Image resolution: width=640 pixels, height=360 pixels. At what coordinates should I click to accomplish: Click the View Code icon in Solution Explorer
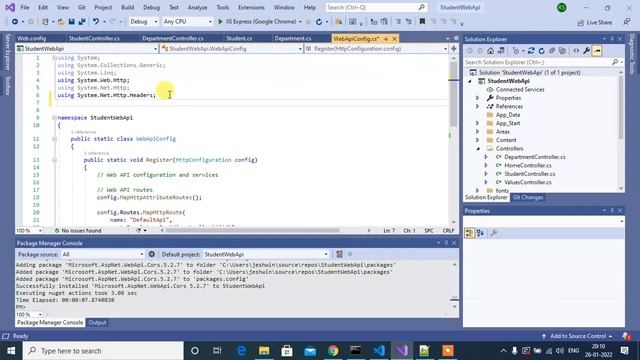[576, 51]
